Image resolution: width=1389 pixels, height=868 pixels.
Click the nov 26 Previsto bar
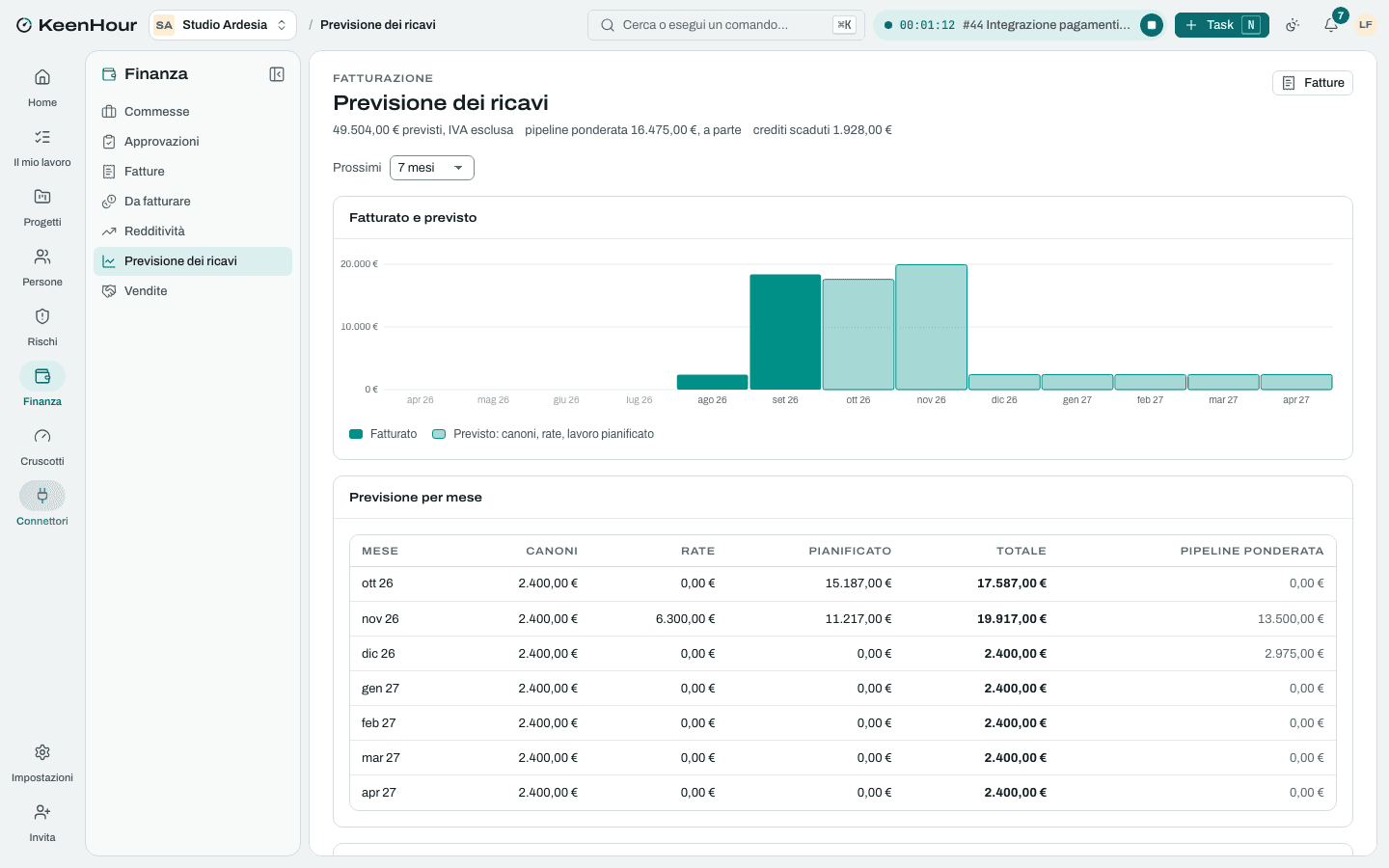931,327
